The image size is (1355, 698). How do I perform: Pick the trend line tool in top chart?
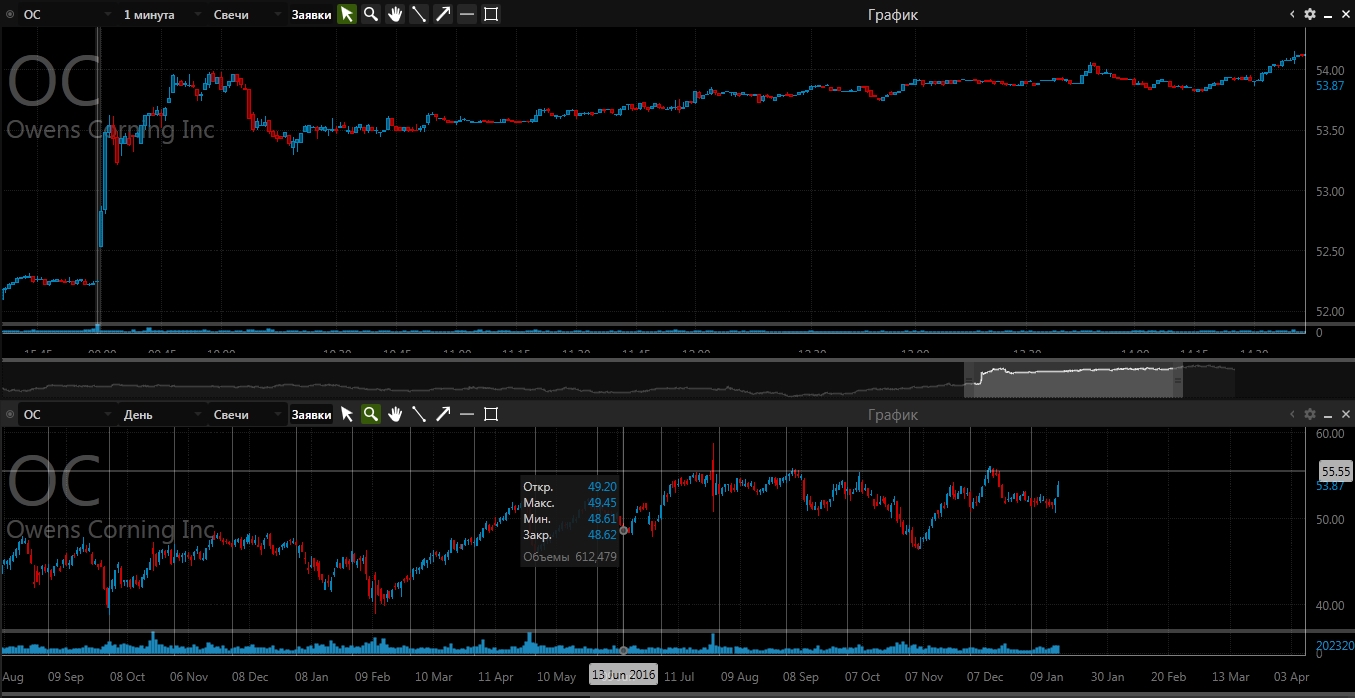pos(419,15)
